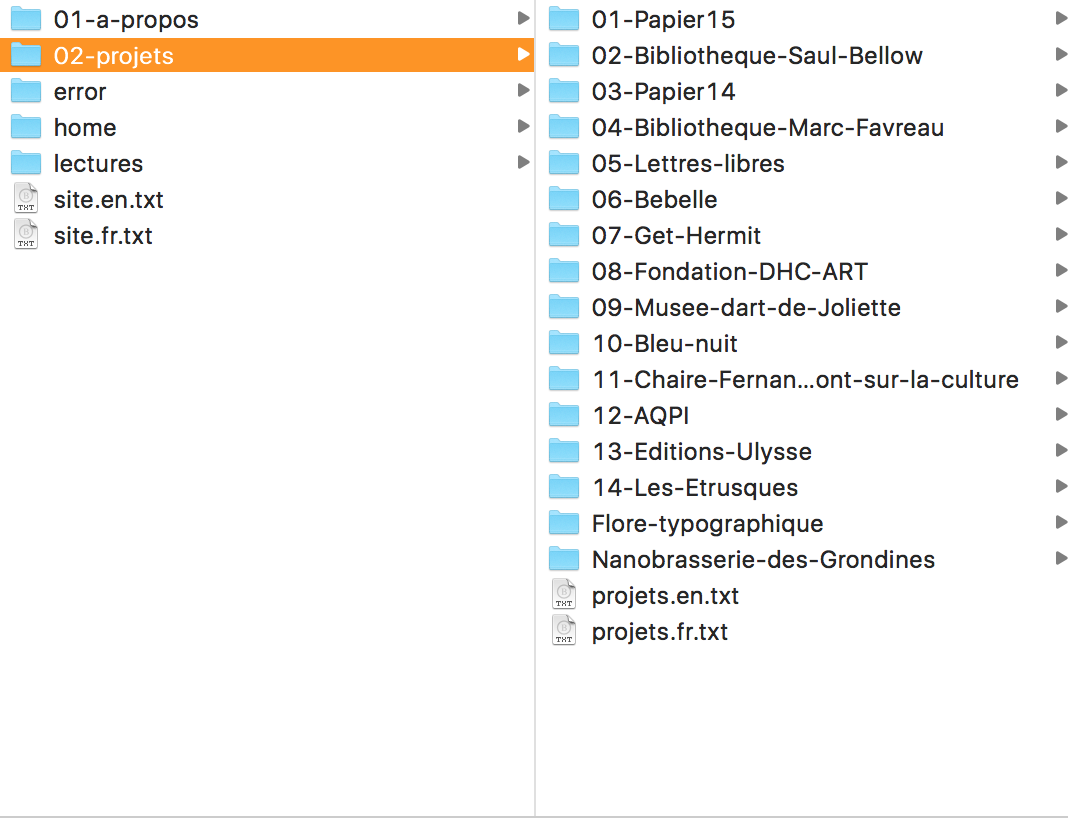The image size is (1068, 824).
Task: Select the 'error' folder name
Action: (80, 91)
